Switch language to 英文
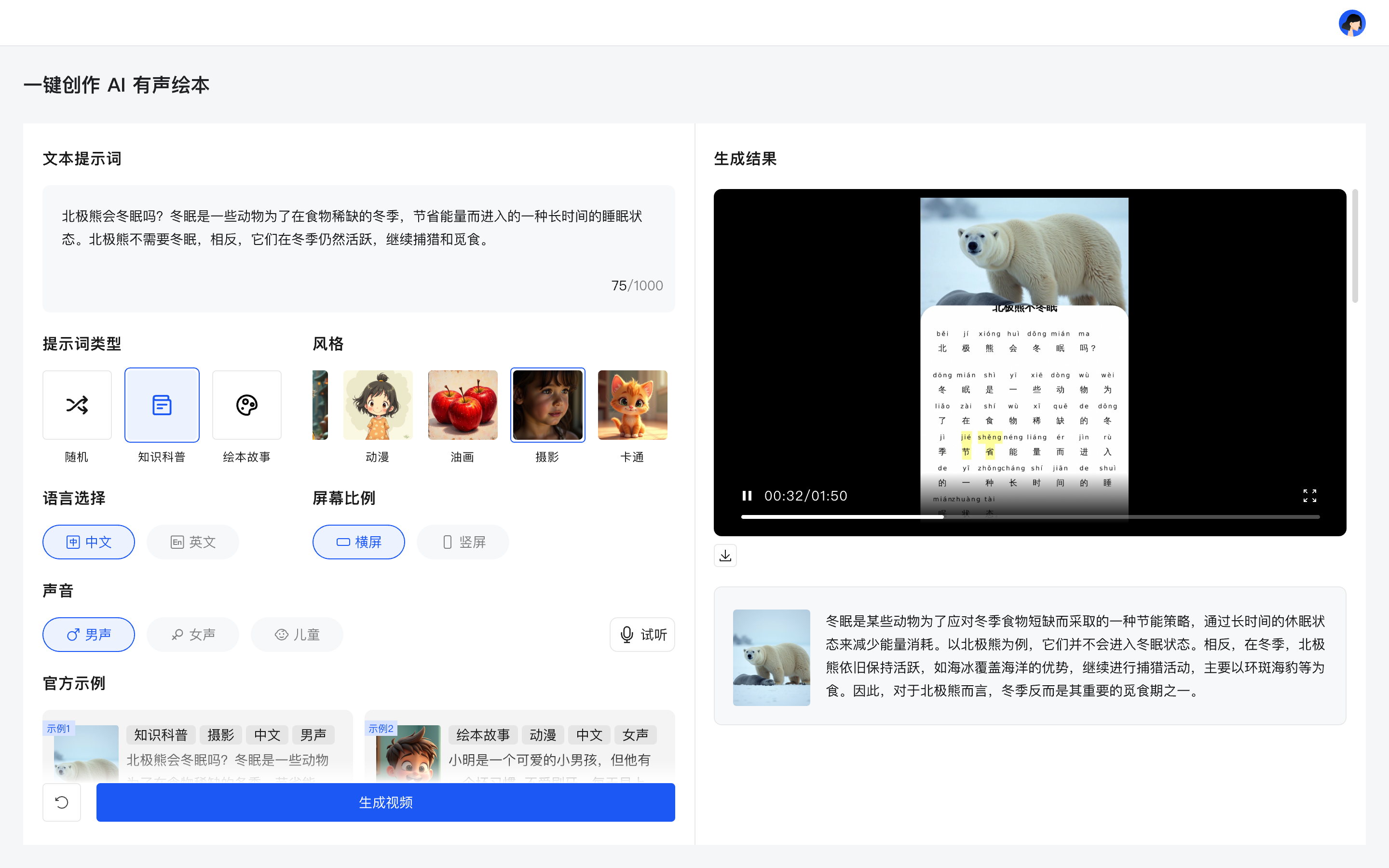This screenshot has width=1389, height=868. point(193,542)
